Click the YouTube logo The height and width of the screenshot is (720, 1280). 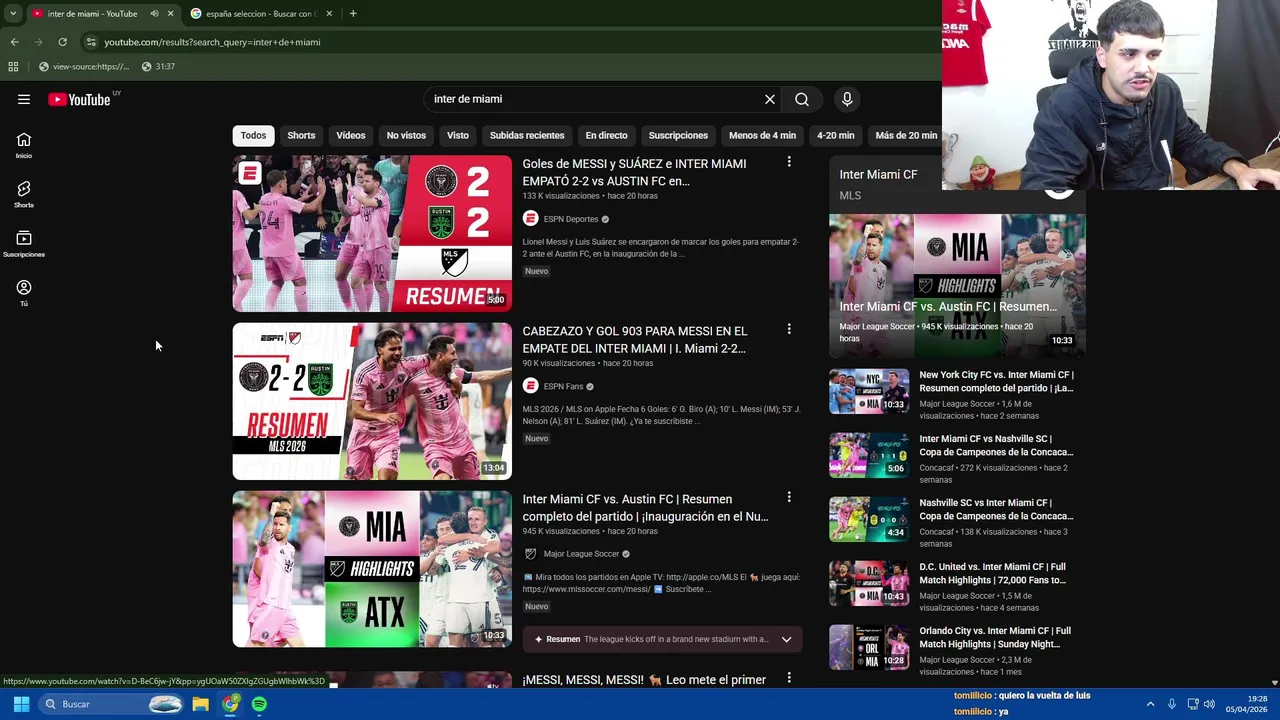pos(79,99)
